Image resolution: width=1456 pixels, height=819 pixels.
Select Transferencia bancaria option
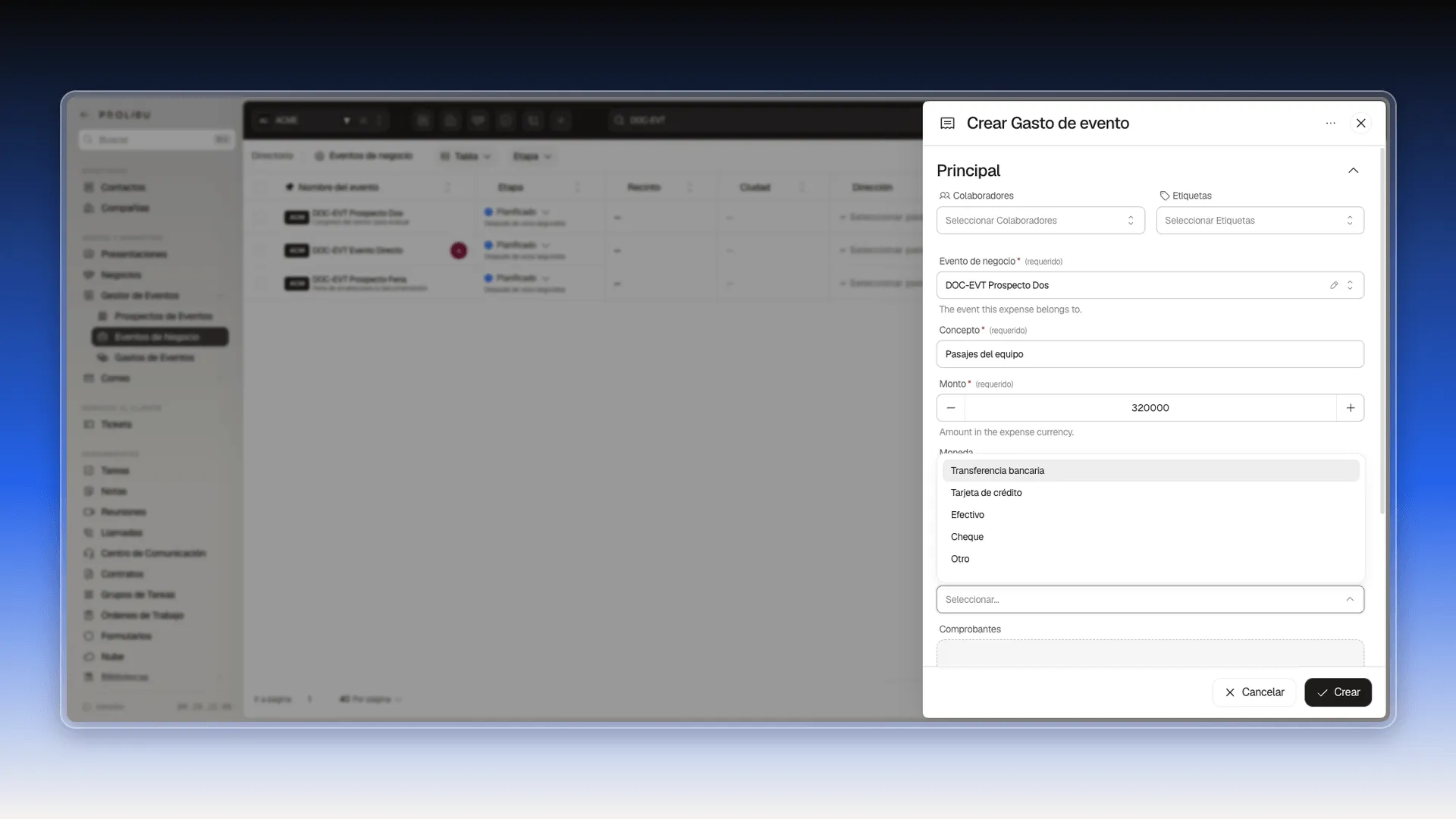click(1150, 471)
